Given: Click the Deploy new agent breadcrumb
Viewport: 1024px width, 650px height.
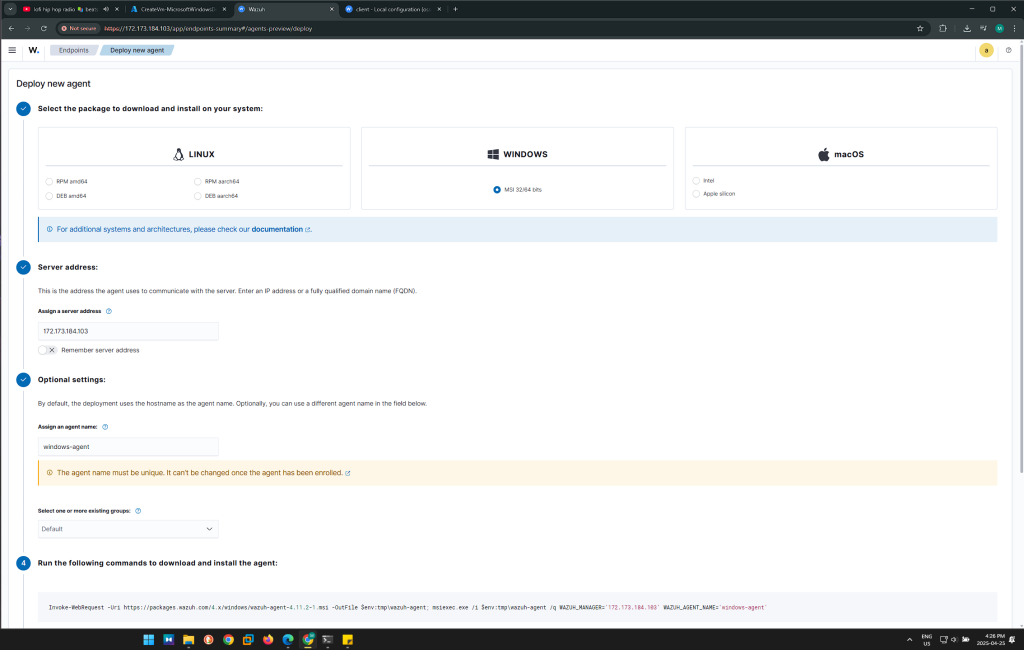Looking at the screenshot, I should (137, 50).
